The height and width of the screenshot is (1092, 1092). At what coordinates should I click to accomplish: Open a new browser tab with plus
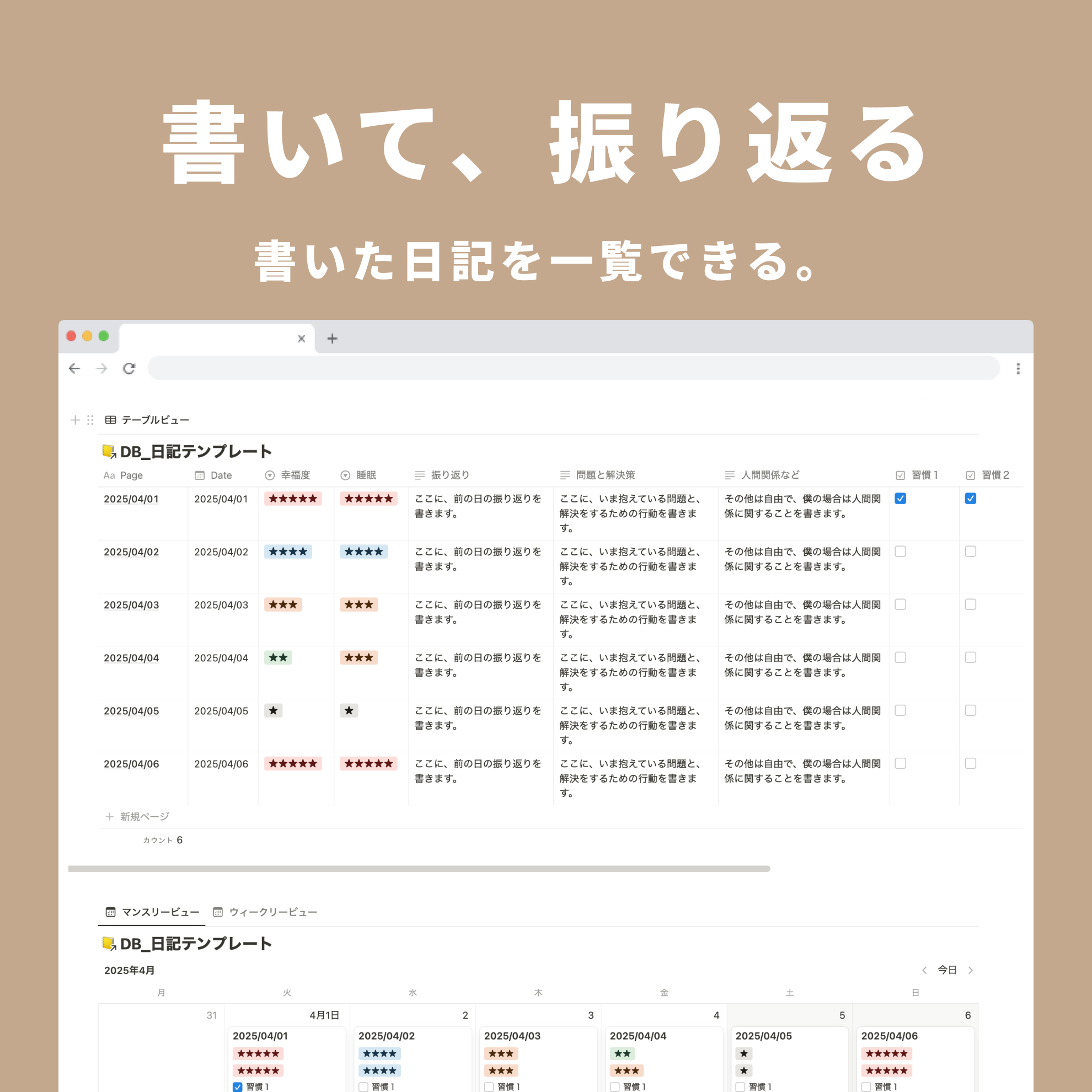(x=333, y=339)
